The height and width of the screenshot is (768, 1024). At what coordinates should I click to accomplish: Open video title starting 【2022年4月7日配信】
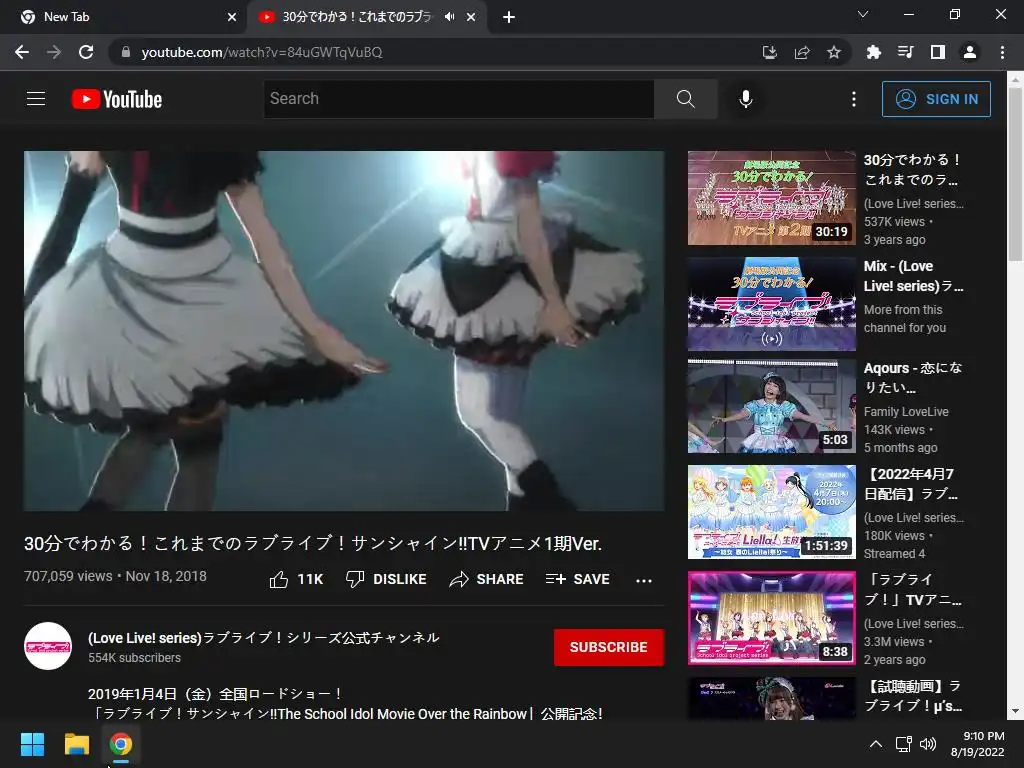pyautogui.click(x=912, y=484)
